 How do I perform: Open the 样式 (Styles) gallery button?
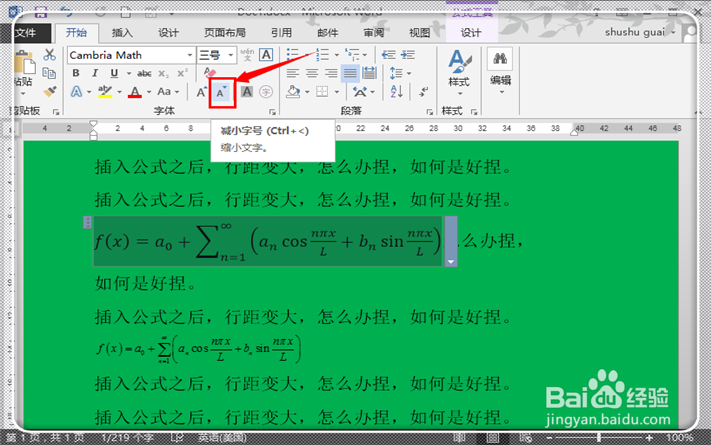pyautogui.click(x=459, y=73)
